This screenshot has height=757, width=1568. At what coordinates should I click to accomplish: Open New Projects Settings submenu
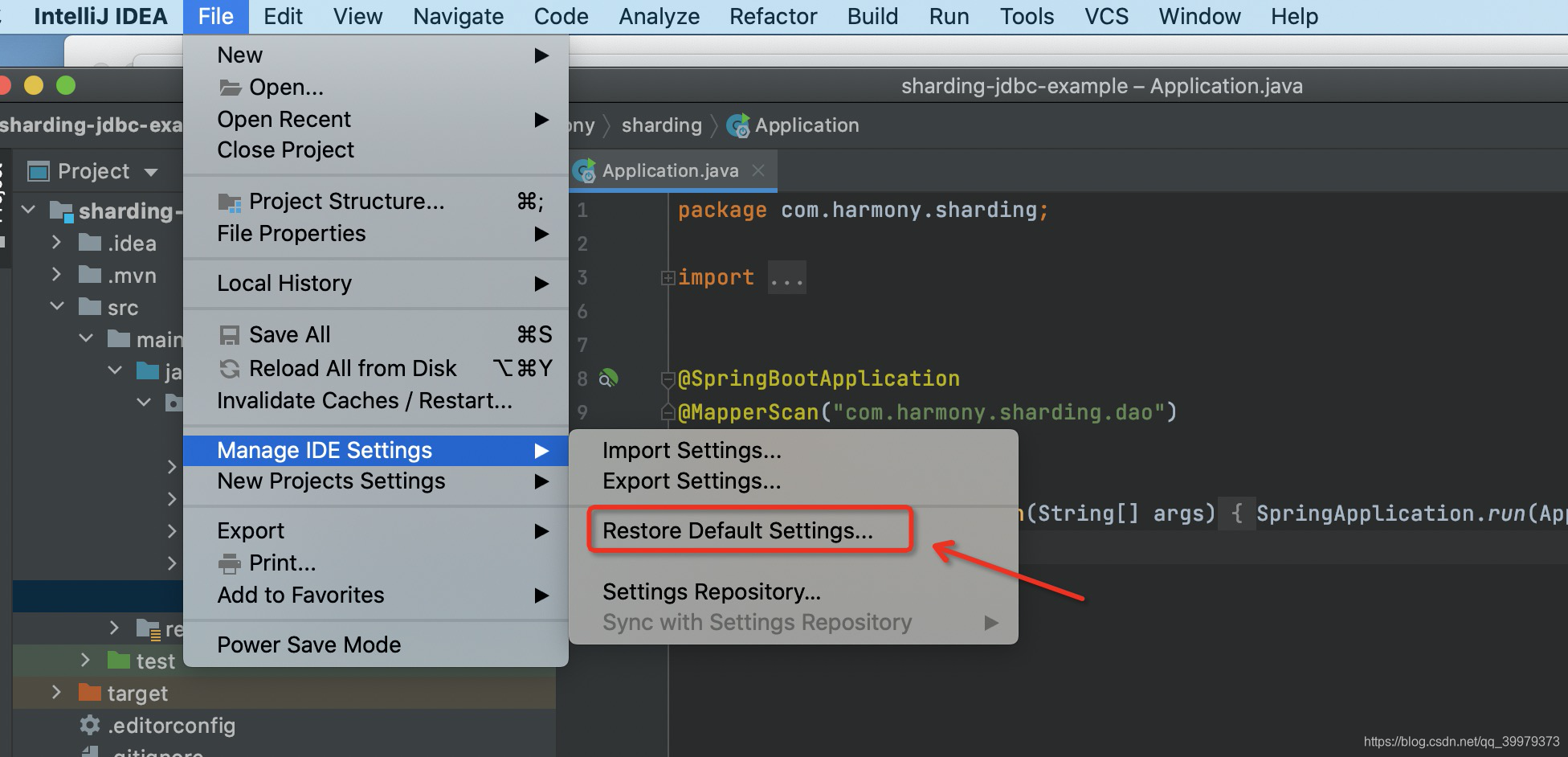[x=376, y=481]
